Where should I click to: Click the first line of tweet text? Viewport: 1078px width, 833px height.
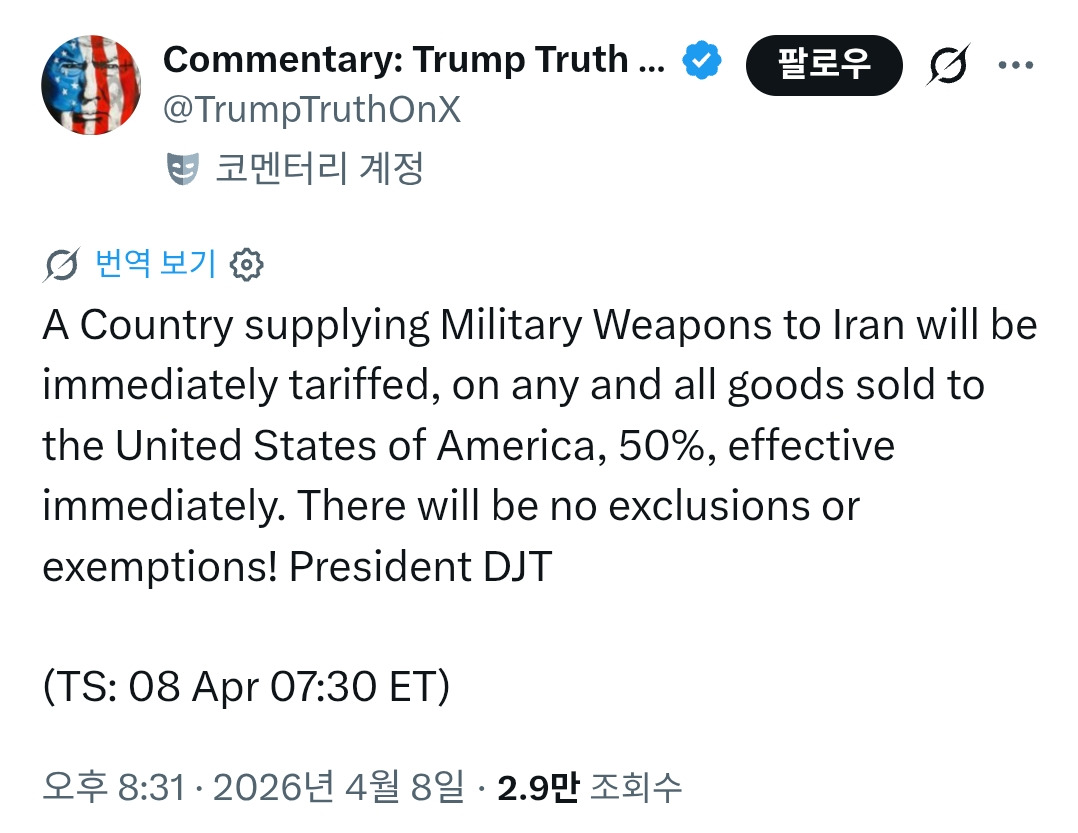click(x=539, y=326)
